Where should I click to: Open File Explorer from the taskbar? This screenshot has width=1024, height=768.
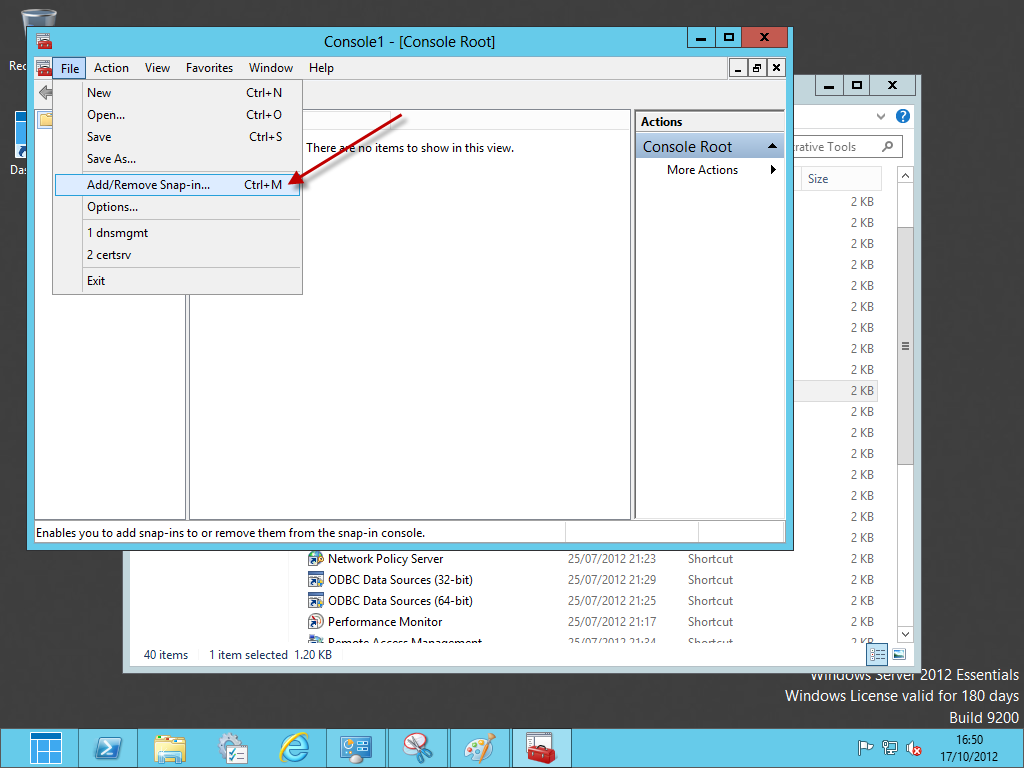170,748
